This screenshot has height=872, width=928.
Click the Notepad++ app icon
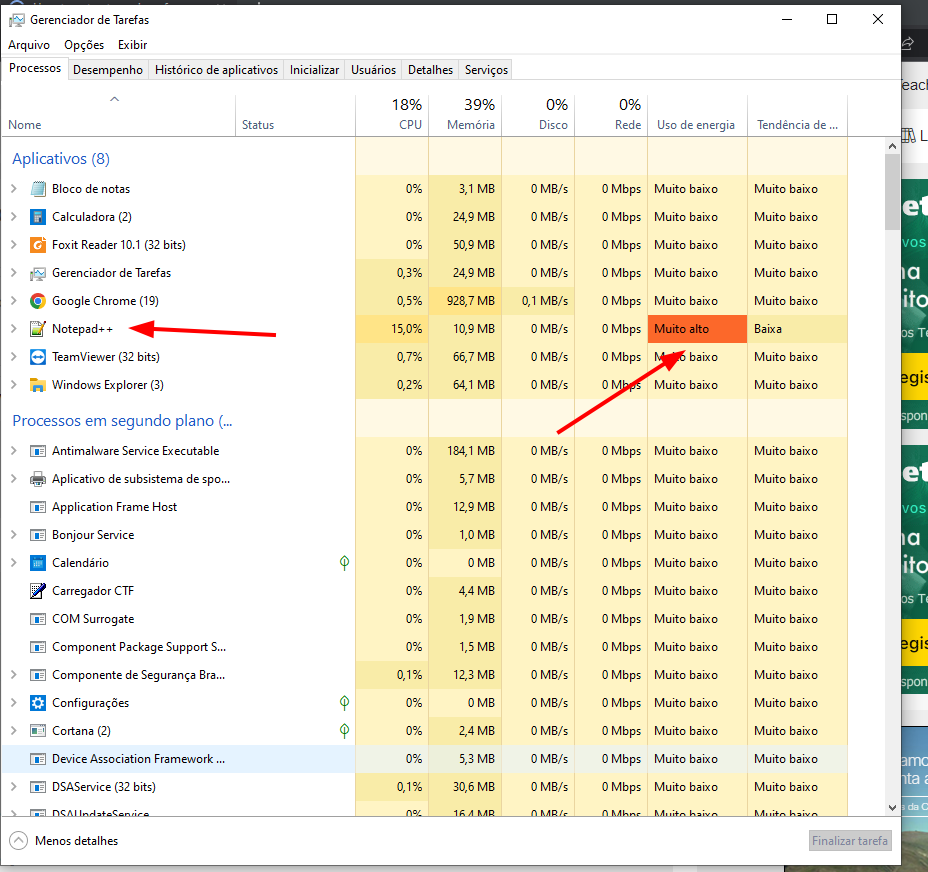pyautogui.click(x=38, y=329)
